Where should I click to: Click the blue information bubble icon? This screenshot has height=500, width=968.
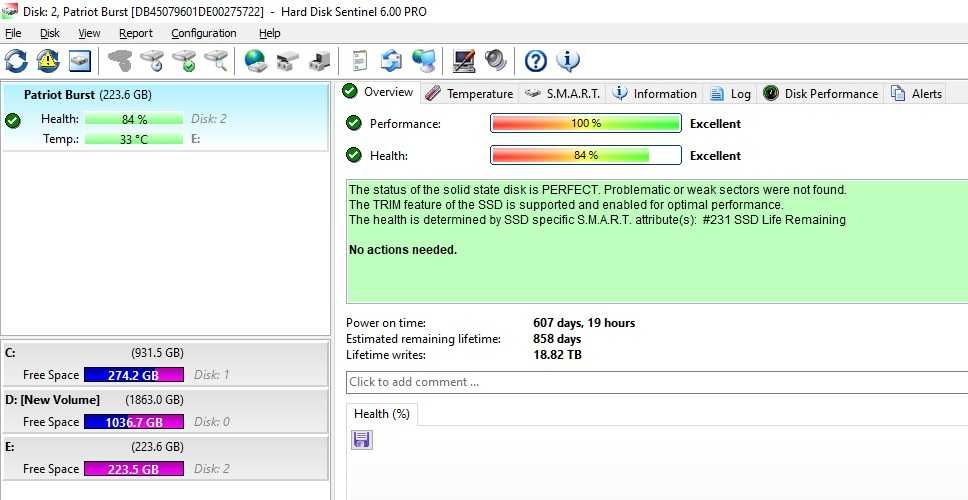pos(567,60)
